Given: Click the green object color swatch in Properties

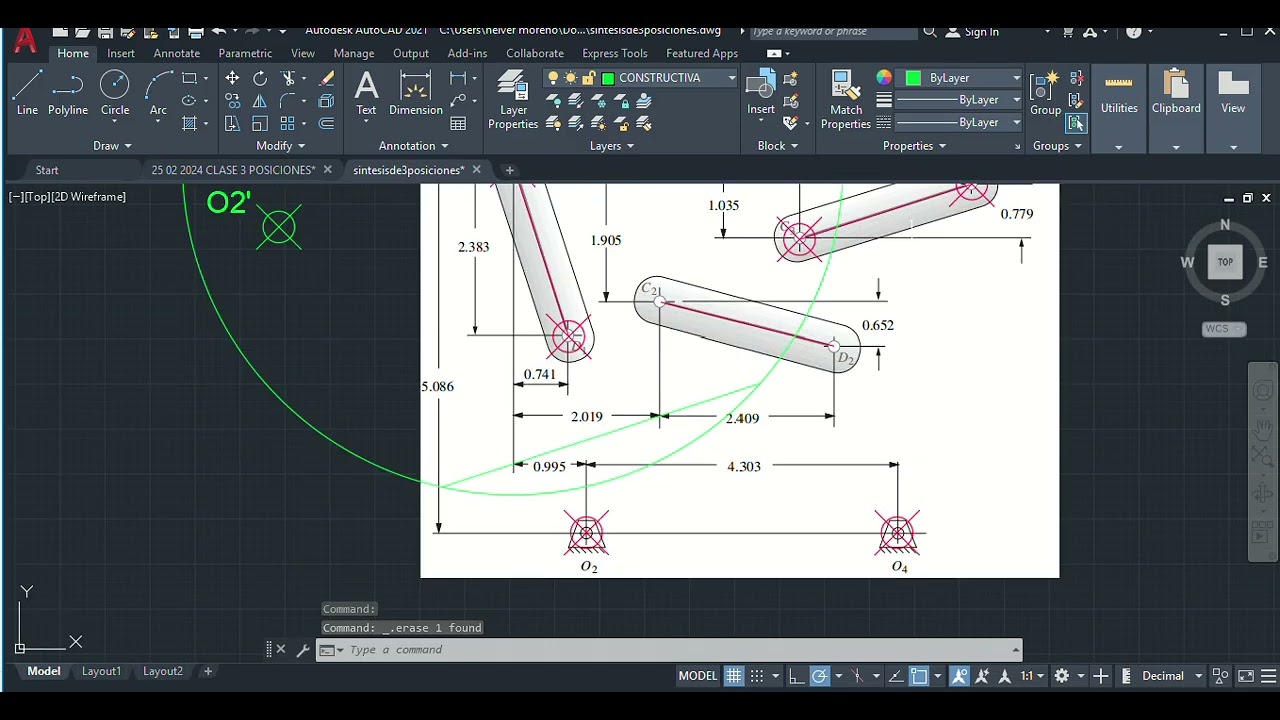Looking at the screenshot, I should point(913,78).
